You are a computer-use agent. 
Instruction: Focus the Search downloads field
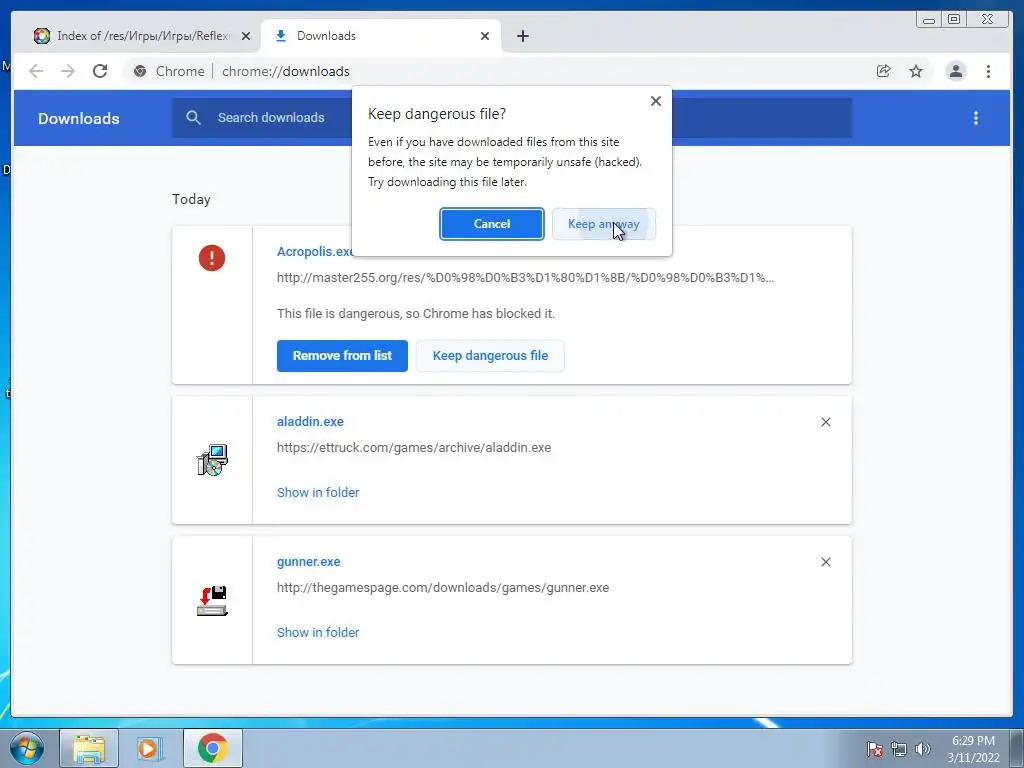tap(511, 118)
